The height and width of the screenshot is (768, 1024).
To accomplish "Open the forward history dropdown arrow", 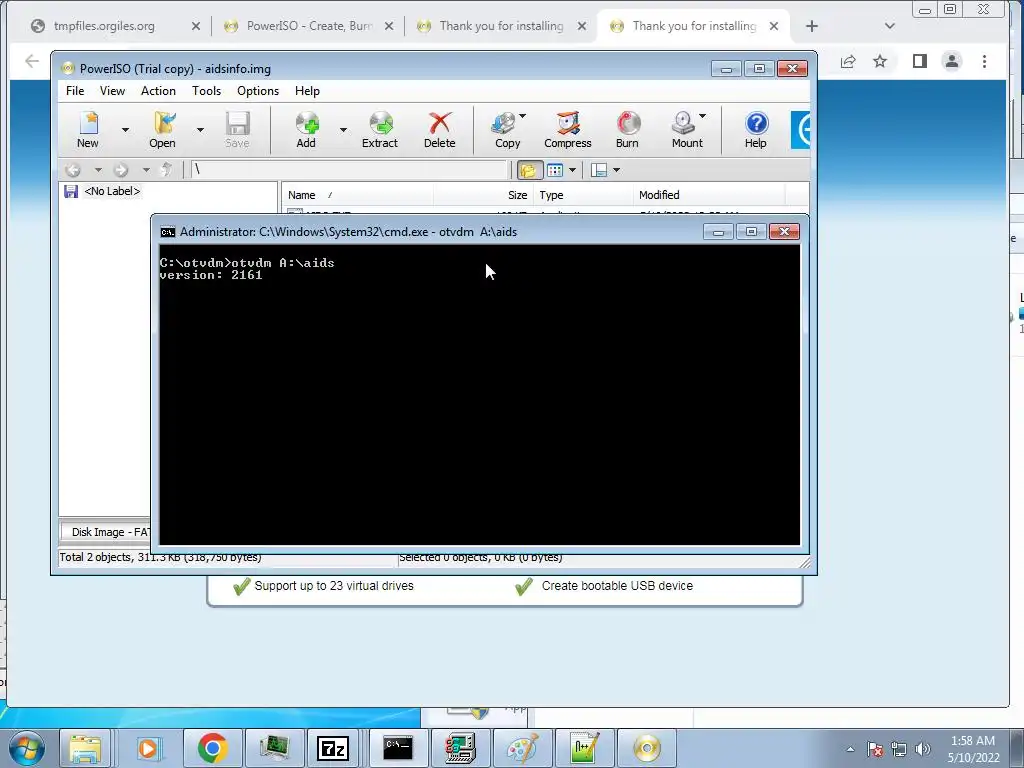I will click(x=146, y=170).
